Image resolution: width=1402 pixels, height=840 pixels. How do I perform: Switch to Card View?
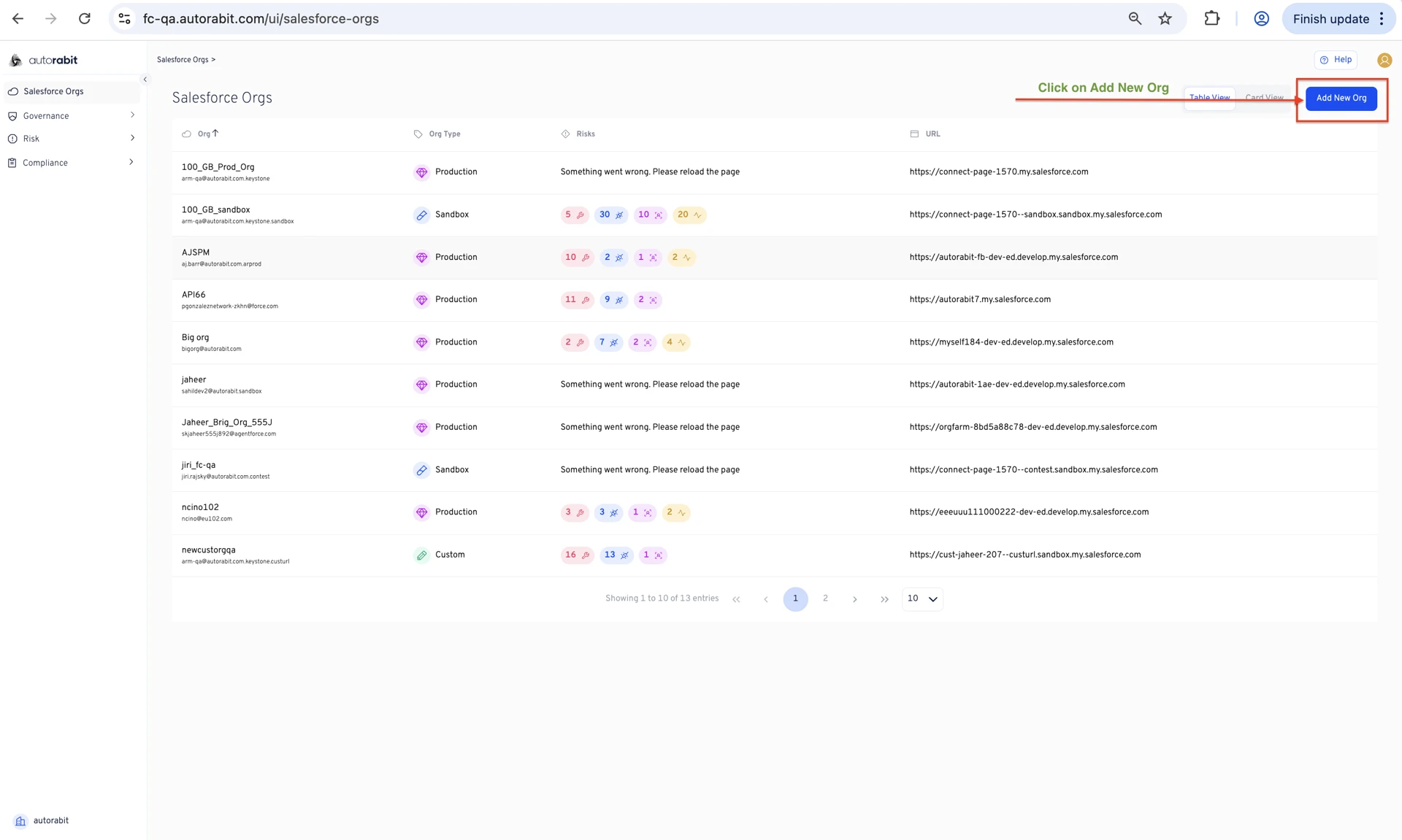click(1264, 98)
